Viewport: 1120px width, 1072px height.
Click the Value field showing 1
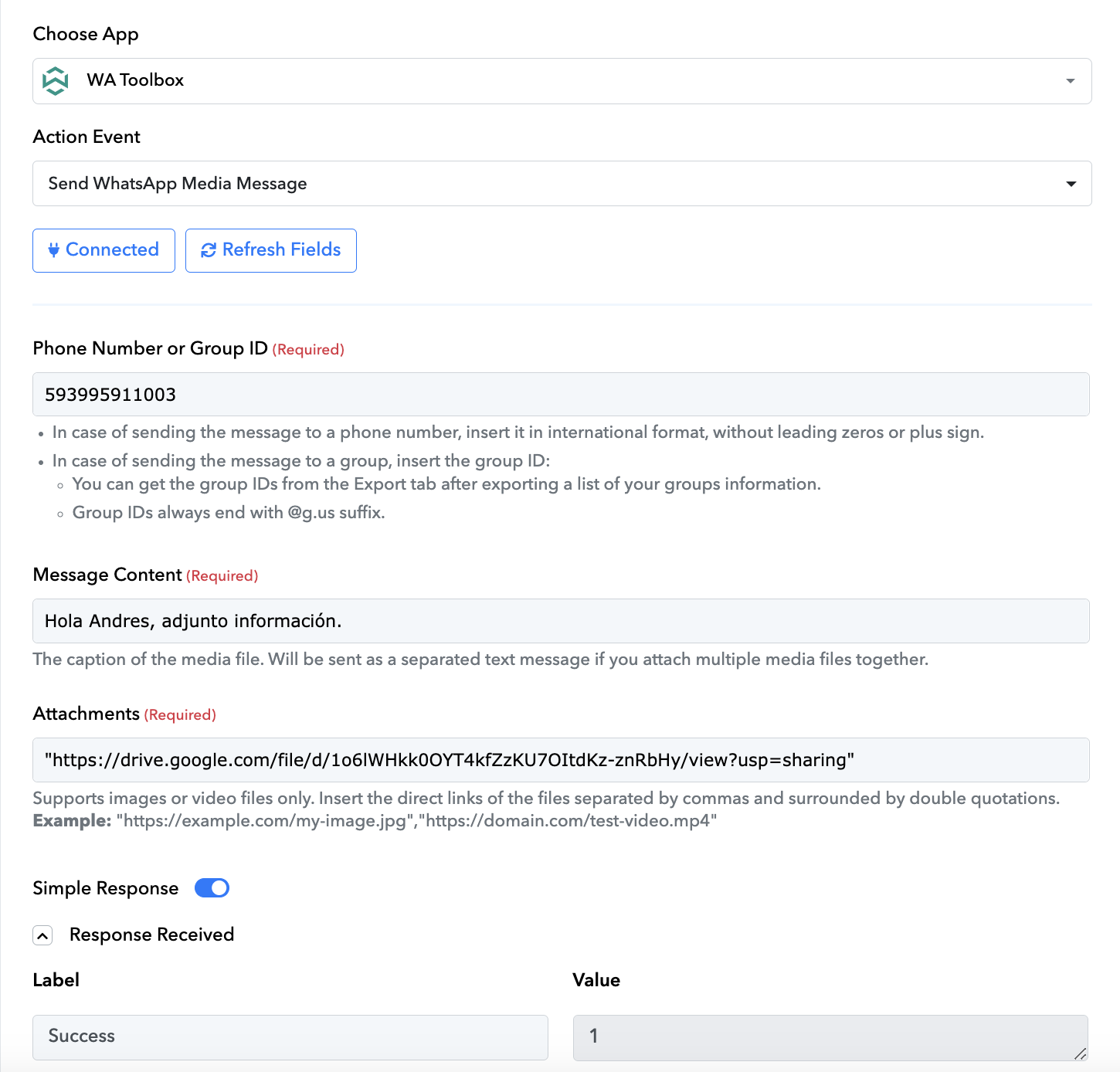point(830,1037)
